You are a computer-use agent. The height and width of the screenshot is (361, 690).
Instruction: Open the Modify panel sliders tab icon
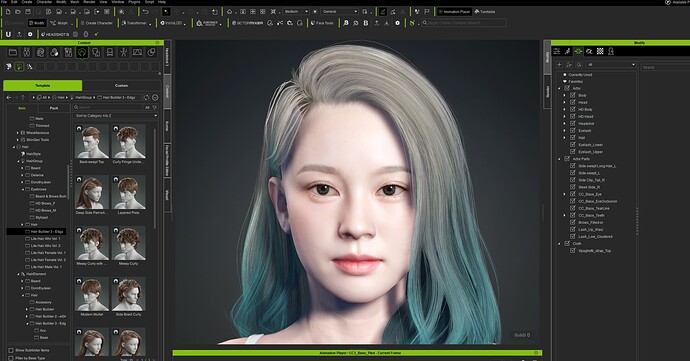click(557, 52)
